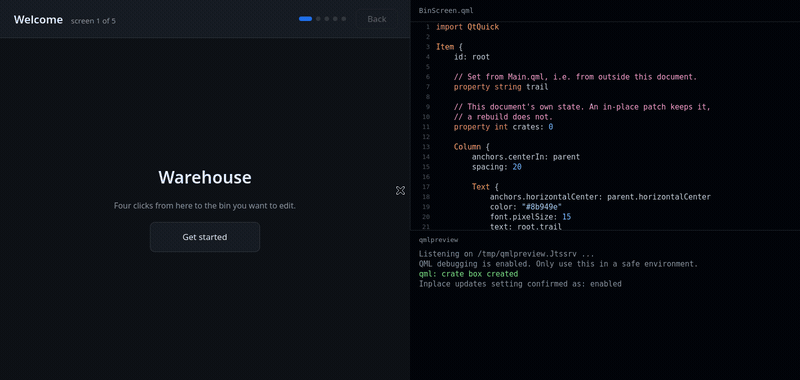Click code line 'anchors.horizontalCenter: parent.horizontalCenter'

(600, 197)
